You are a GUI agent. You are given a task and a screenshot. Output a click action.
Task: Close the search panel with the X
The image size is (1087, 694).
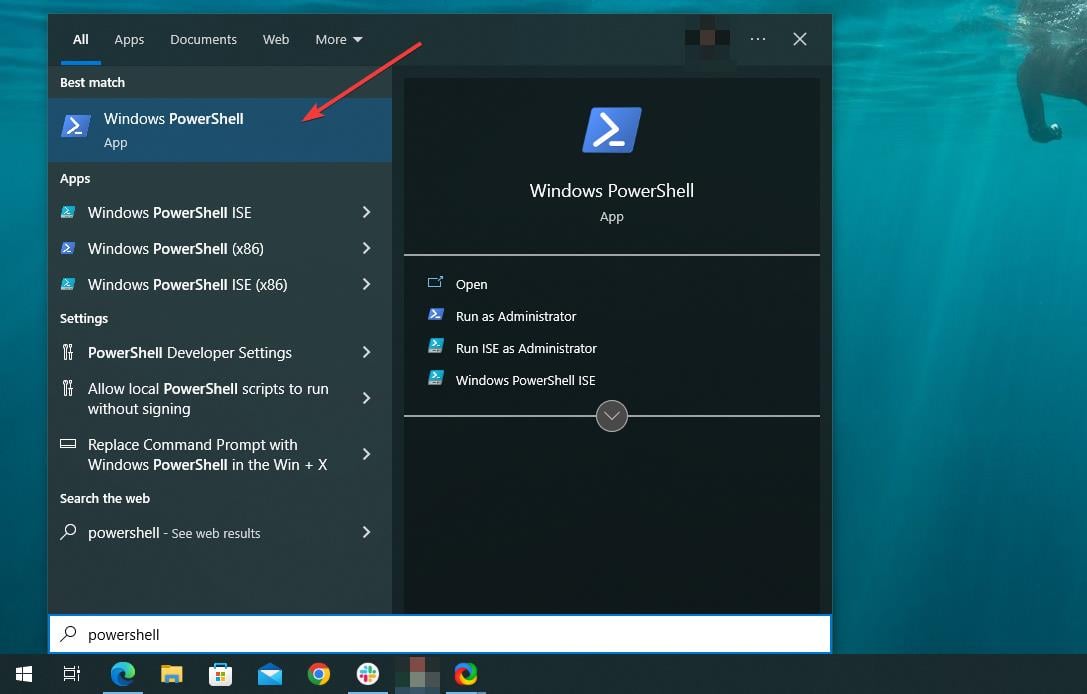tap(800, 39)
